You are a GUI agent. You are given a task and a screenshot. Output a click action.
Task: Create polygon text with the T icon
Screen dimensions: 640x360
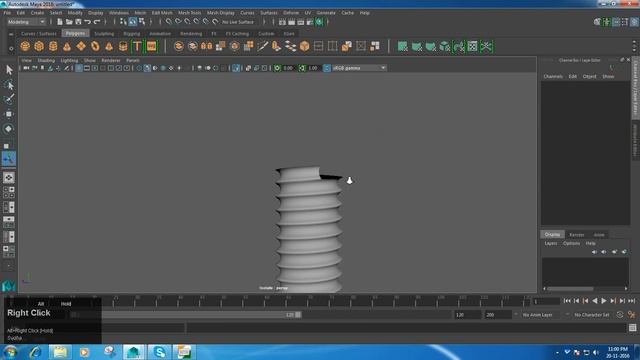137,46
